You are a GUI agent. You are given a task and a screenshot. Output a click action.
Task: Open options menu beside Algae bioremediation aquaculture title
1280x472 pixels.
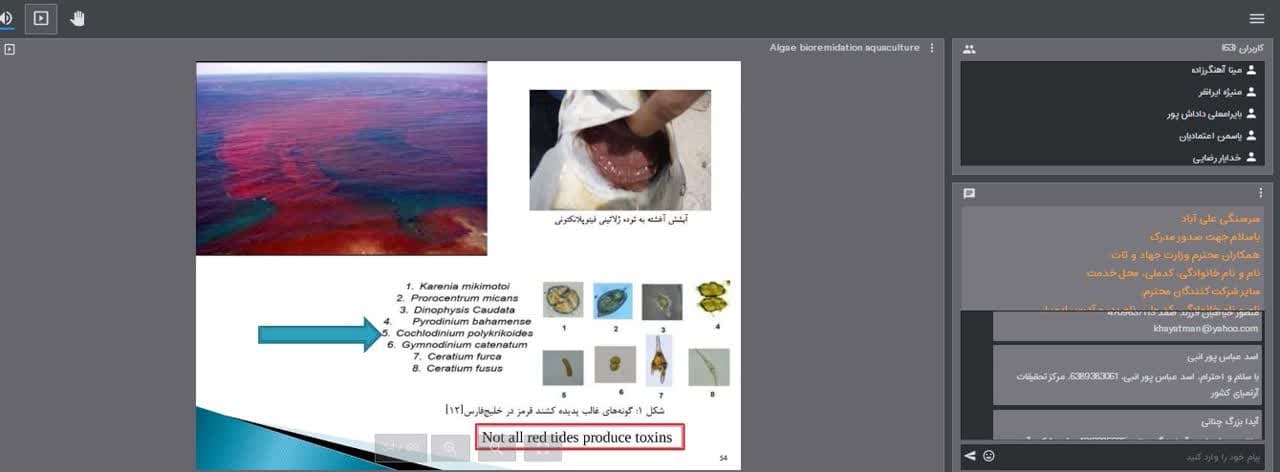click(932, 48)
